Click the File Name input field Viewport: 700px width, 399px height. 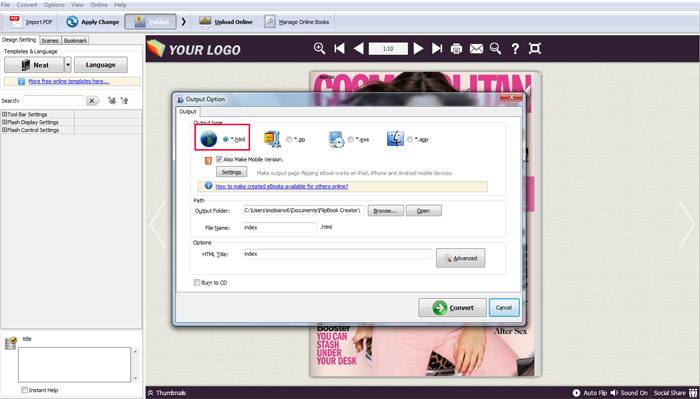(x=280, y=228)
